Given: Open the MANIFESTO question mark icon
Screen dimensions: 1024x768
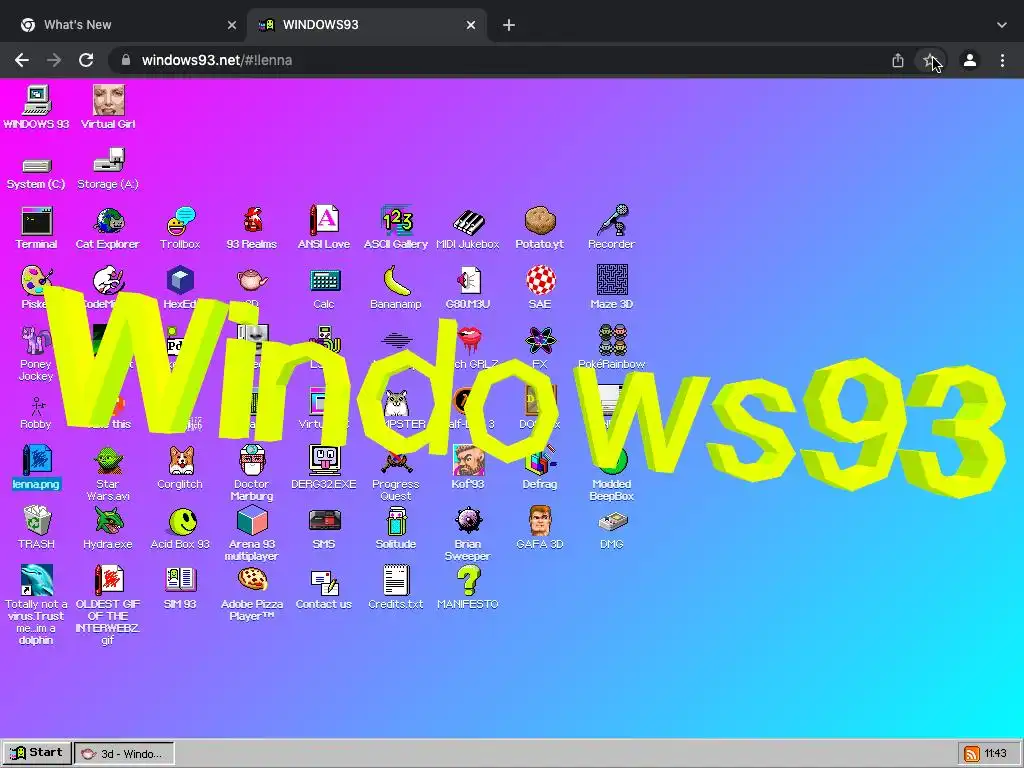Looking at the screenshot, I should click(468, 588).
